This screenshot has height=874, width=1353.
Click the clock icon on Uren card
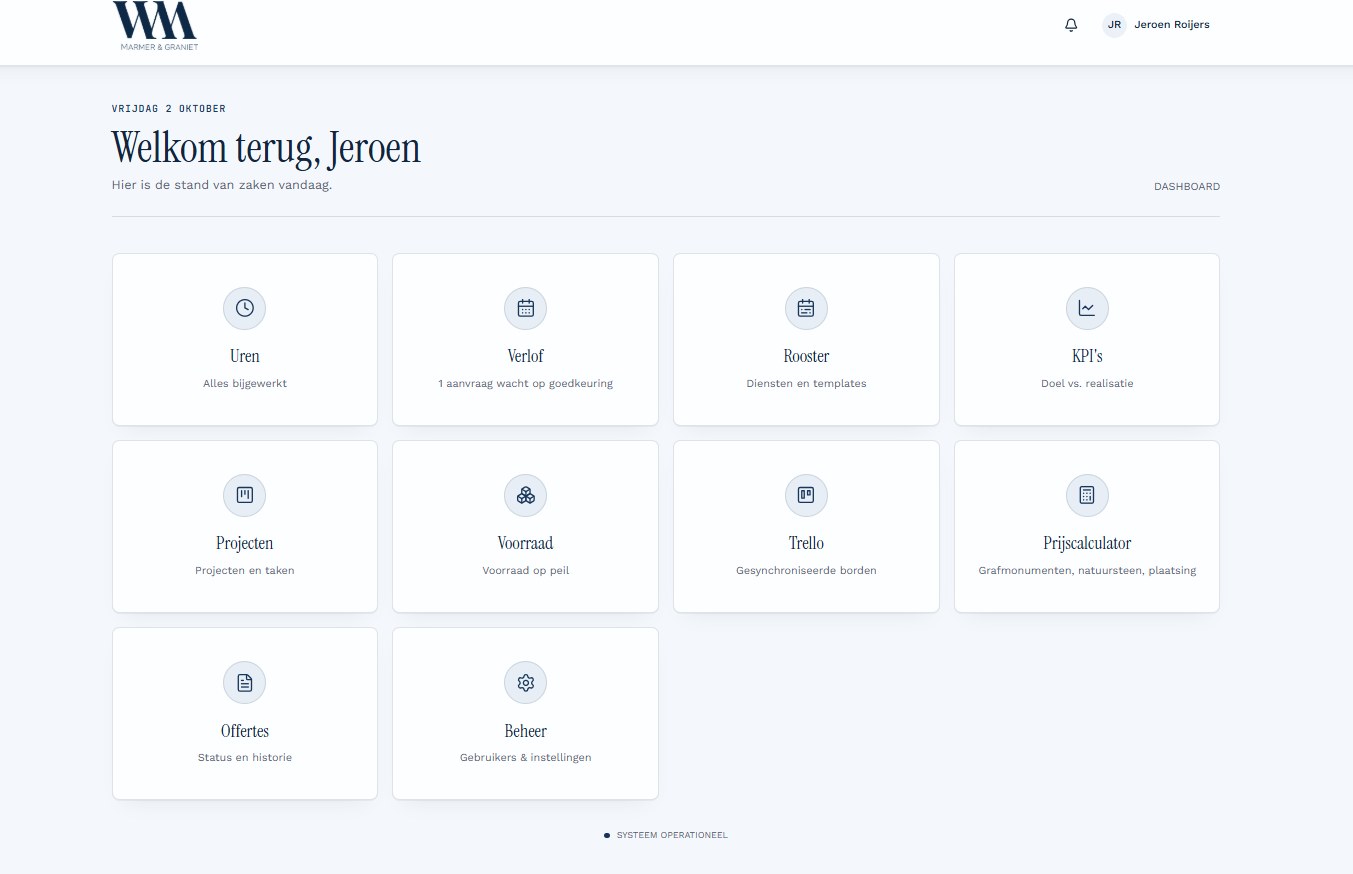click(x=245, y=308)
